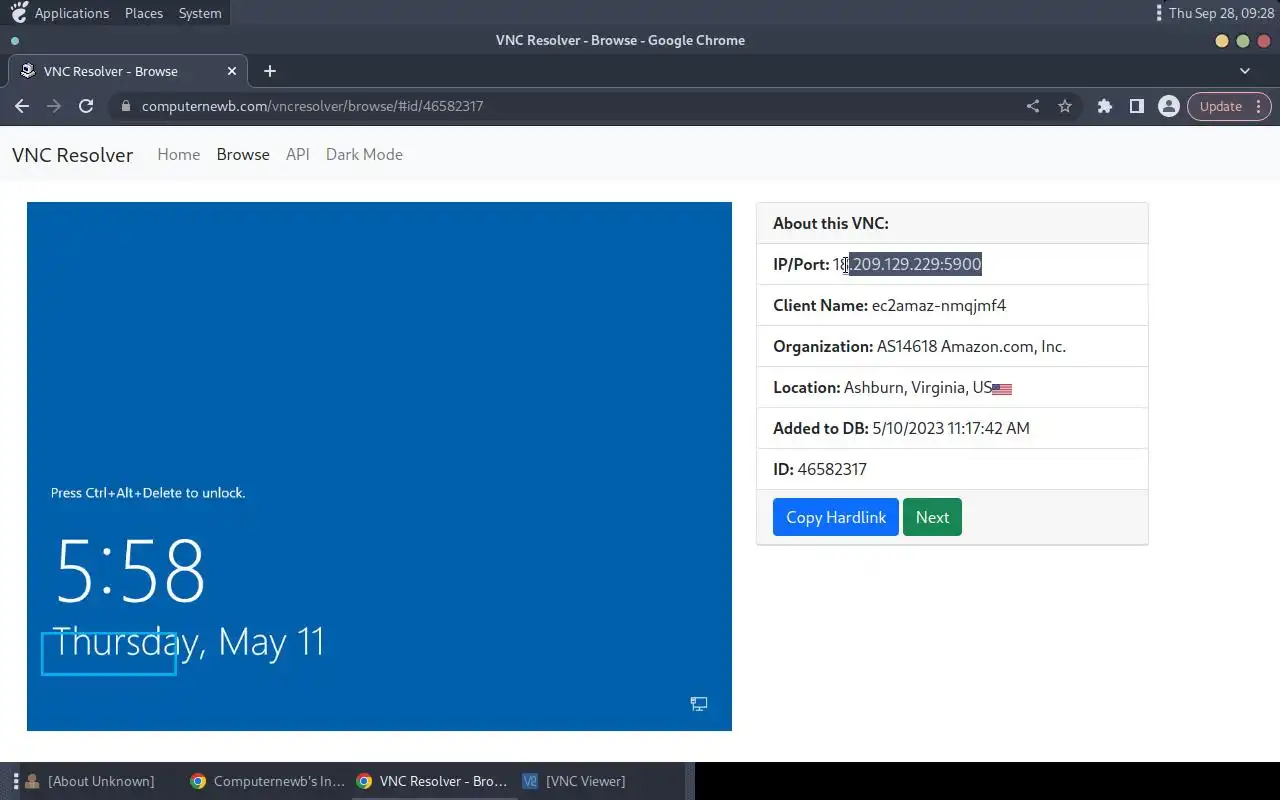Select the VNC Resolver - Browse tab
Image resolution: width=1280 pixels, height=800 pixels.
126,71
